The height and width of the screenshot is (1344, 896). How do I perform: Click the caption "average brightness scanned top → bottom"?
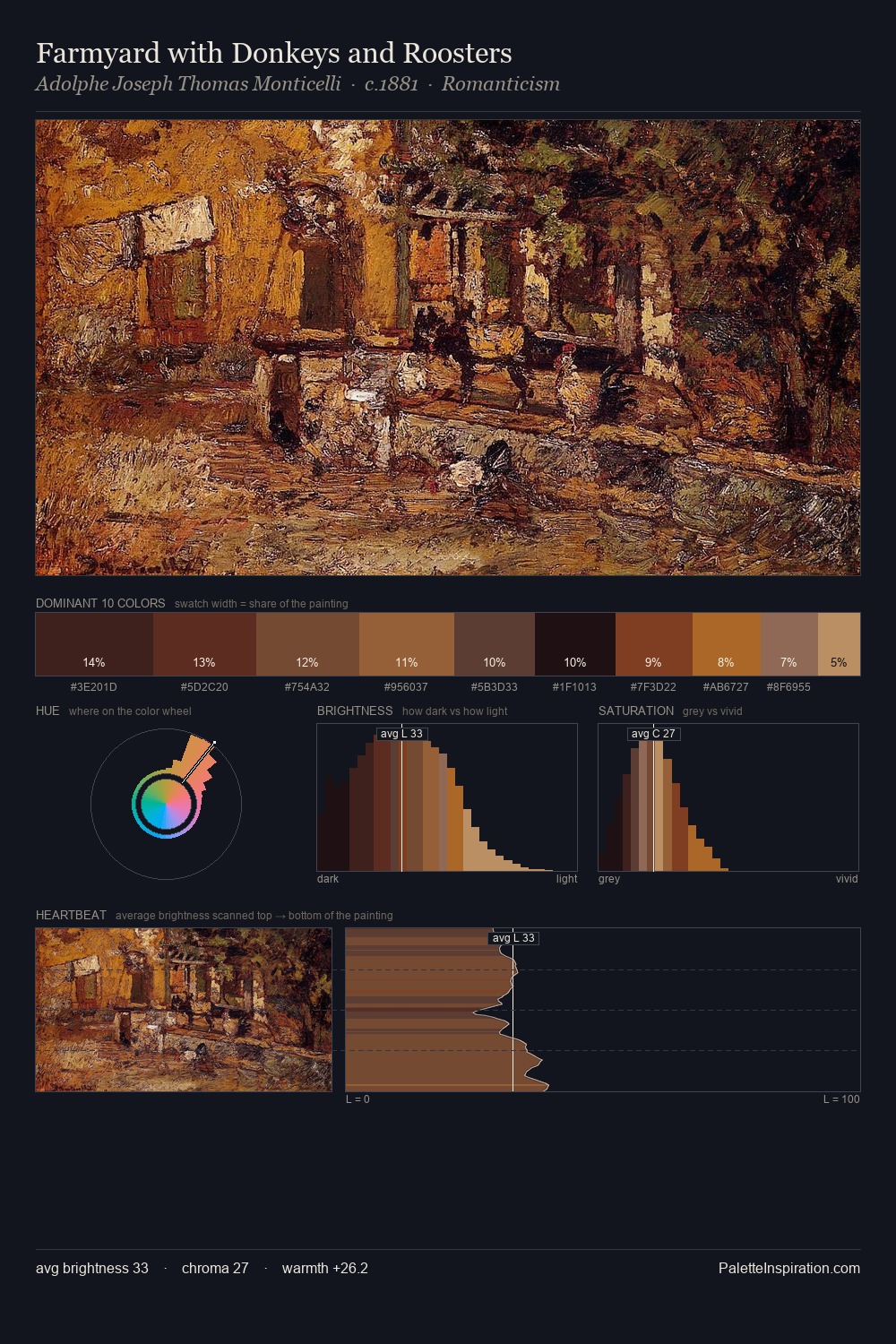(254, 916)
